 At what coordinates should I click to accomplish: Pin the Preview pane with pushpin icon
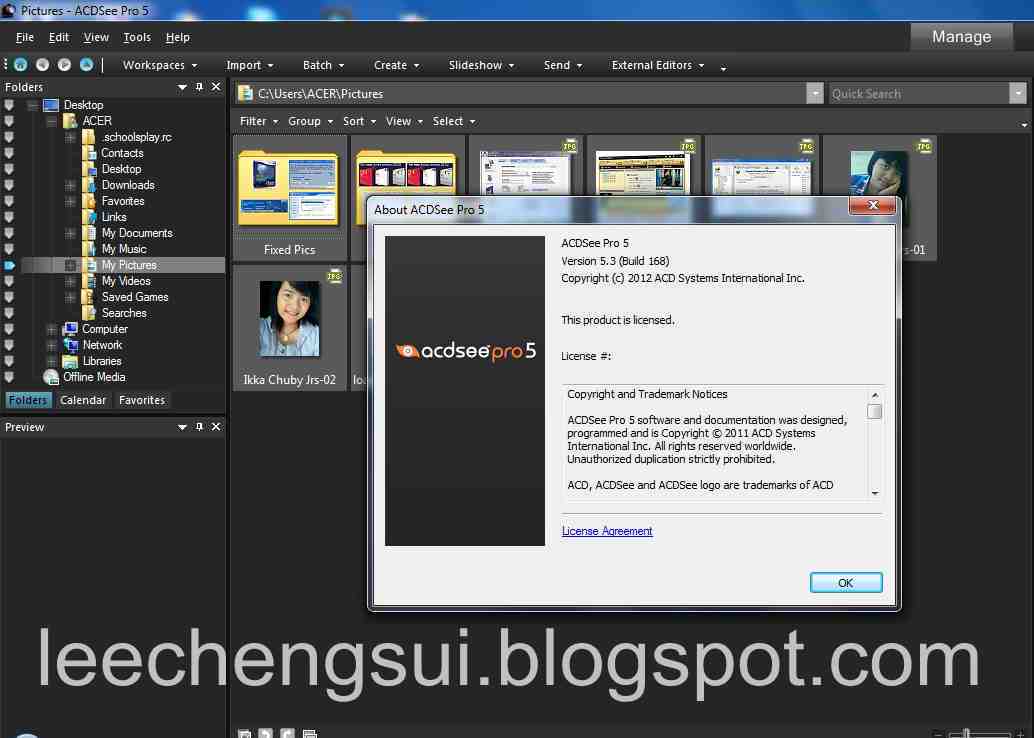199,427
